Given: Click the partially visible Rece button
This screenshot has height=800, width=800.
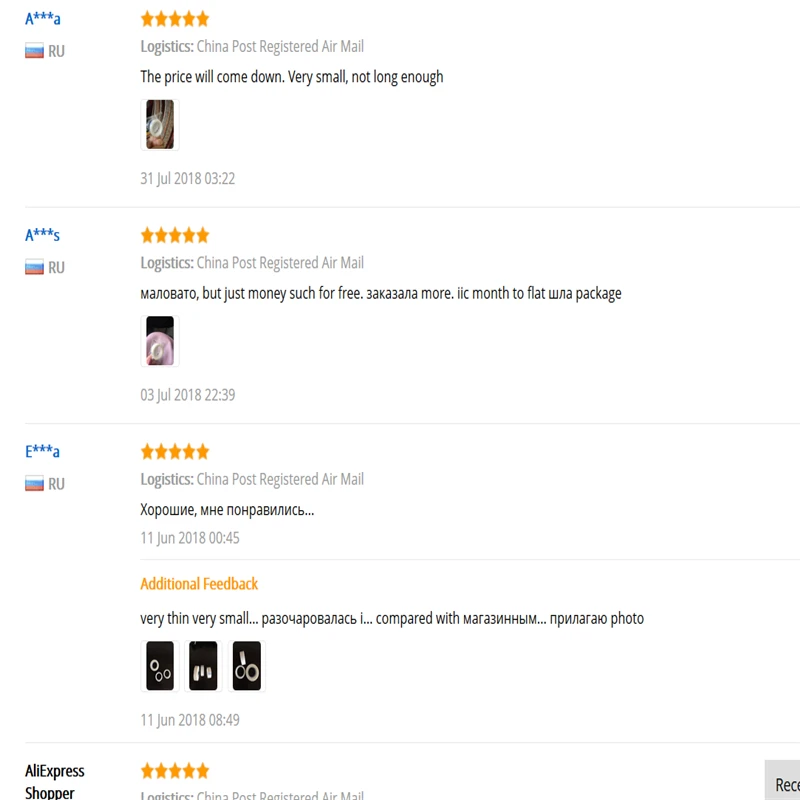Looking at the screenshot, I should [783, 781].
